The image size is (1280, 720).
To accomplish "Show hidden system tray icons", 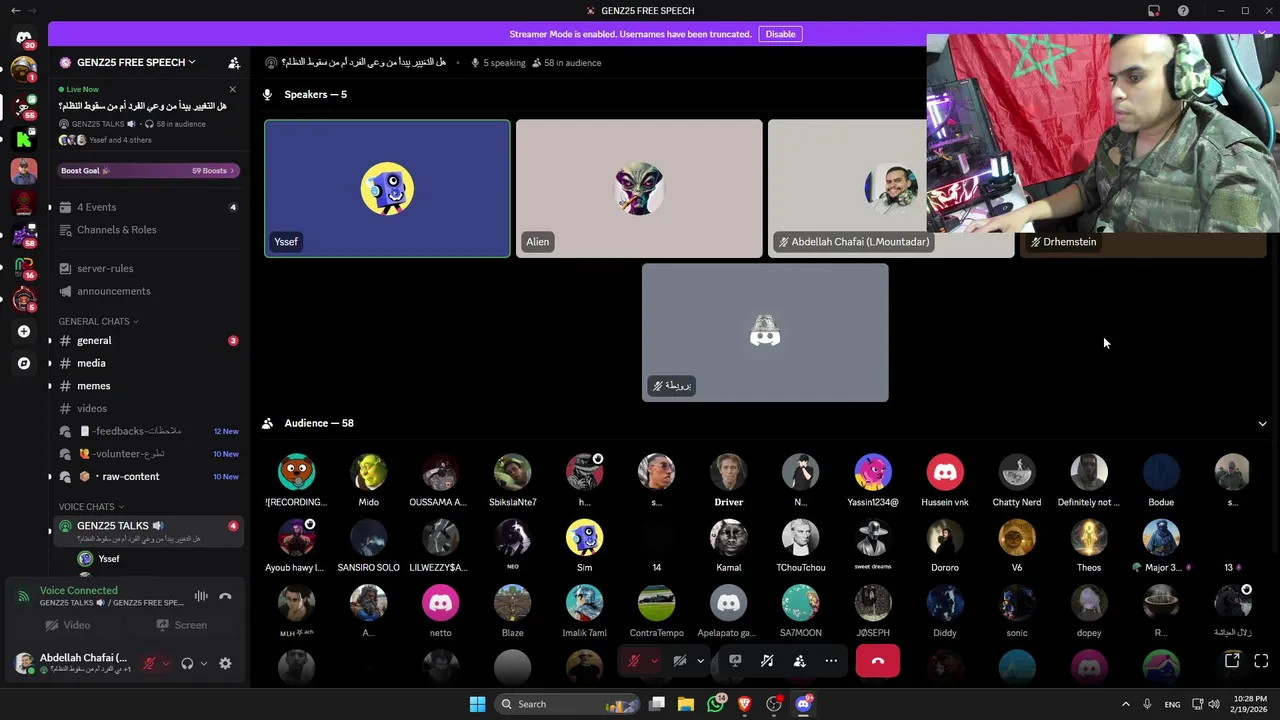I will pyautogui.click(x=1126, y=704).
